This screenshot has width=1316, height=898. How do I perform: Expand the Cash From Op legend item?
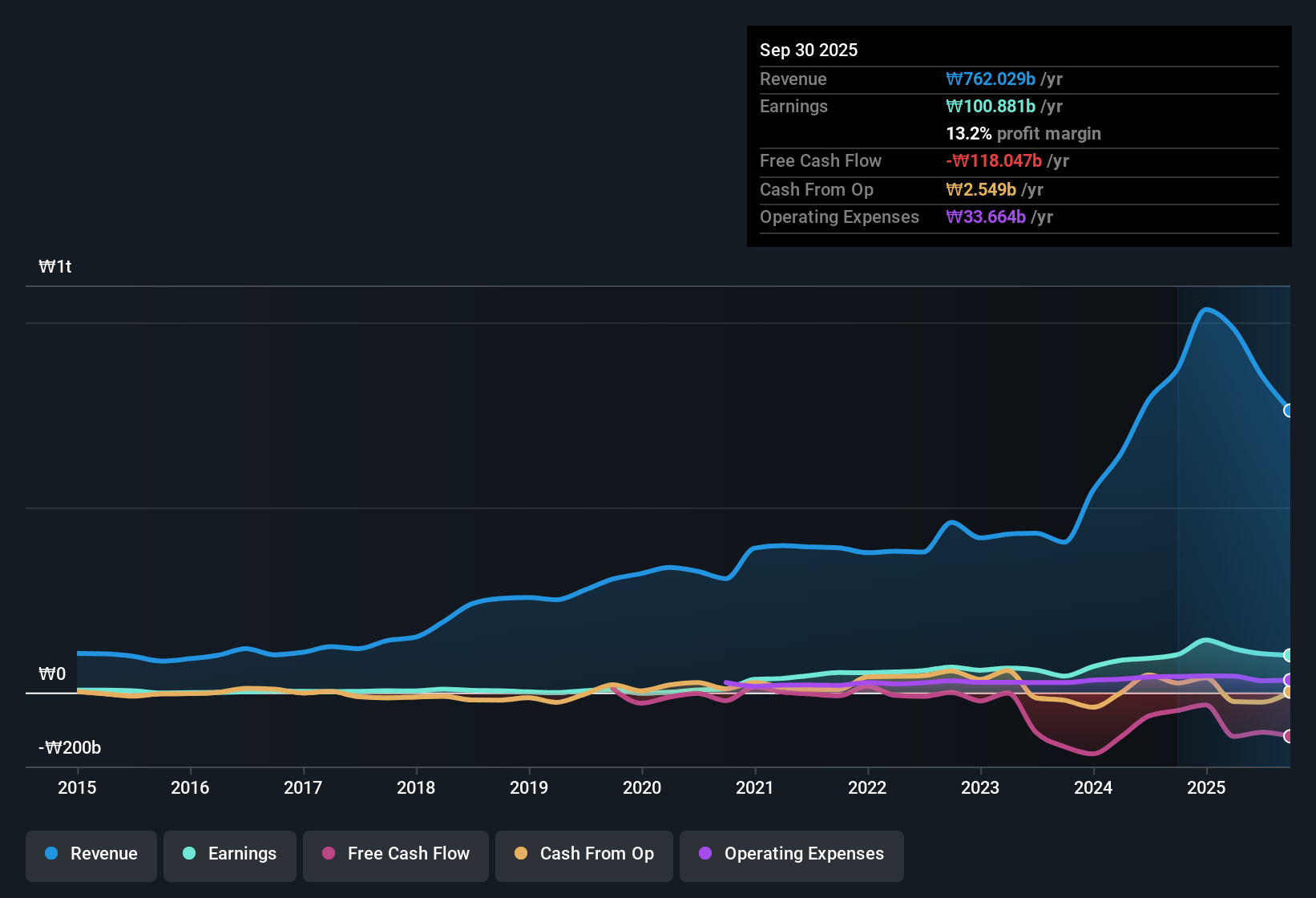(583, 854)
